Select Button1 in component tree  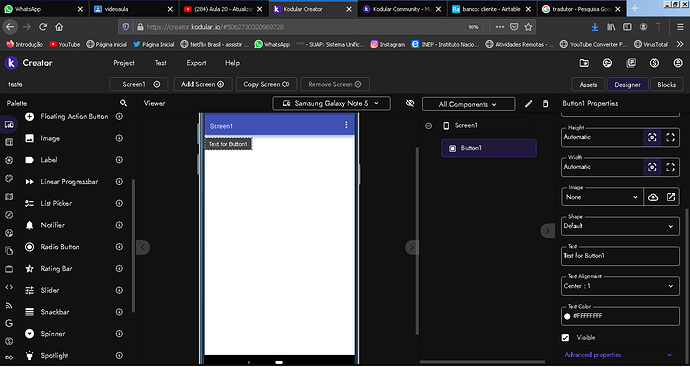488,148
